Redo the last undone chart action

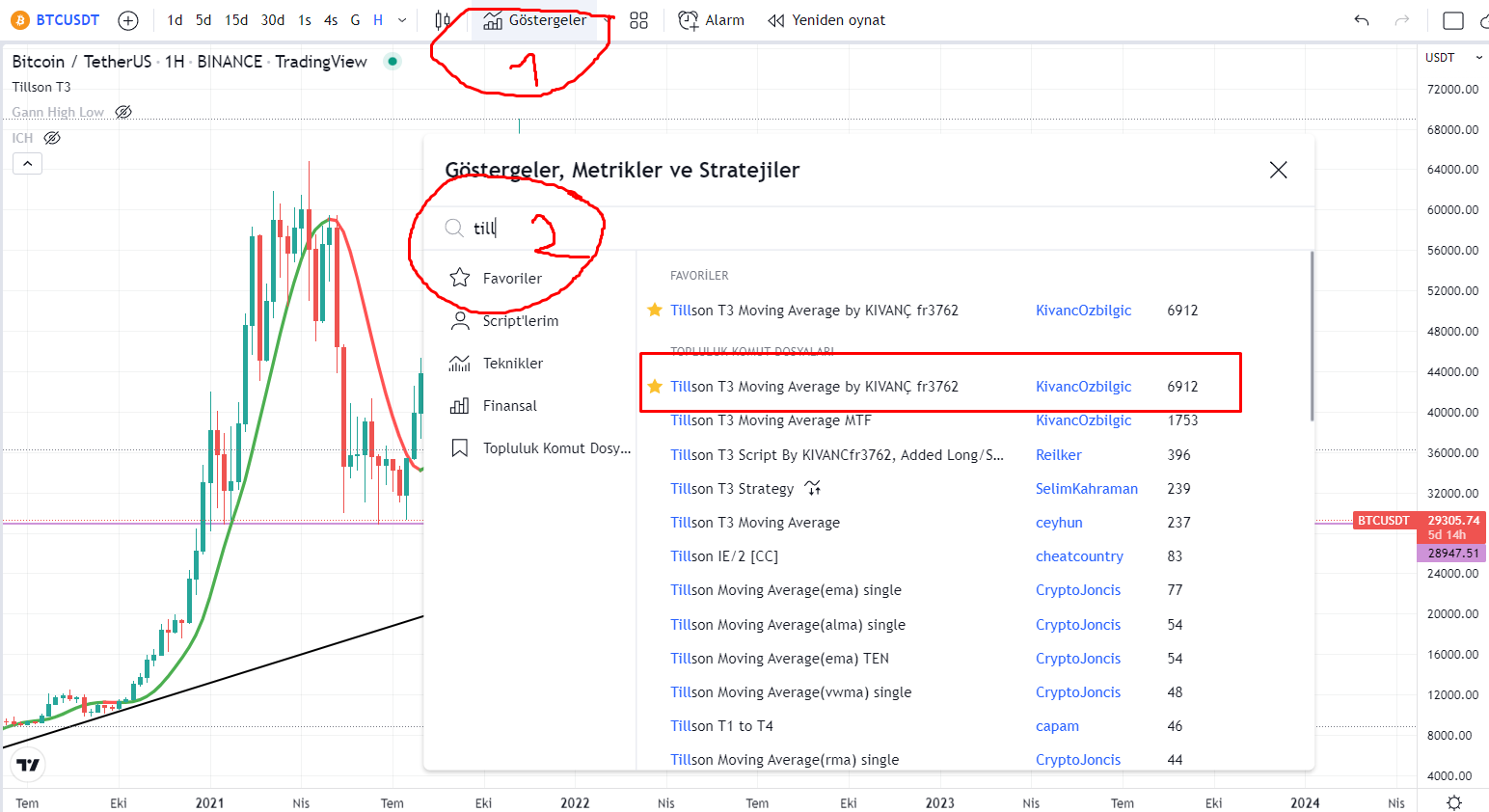pos(1402,20)
